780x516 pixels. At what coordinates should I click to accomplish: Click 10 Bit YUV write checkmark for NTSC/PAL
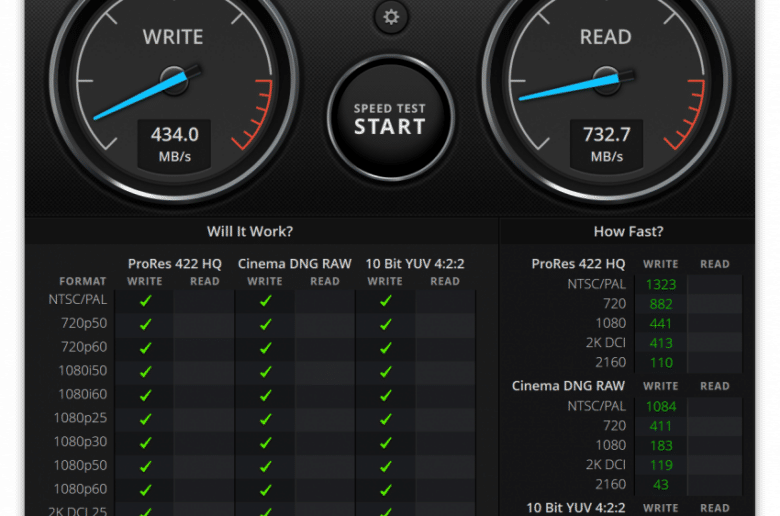pyautogui.click(x=386, y=301)
